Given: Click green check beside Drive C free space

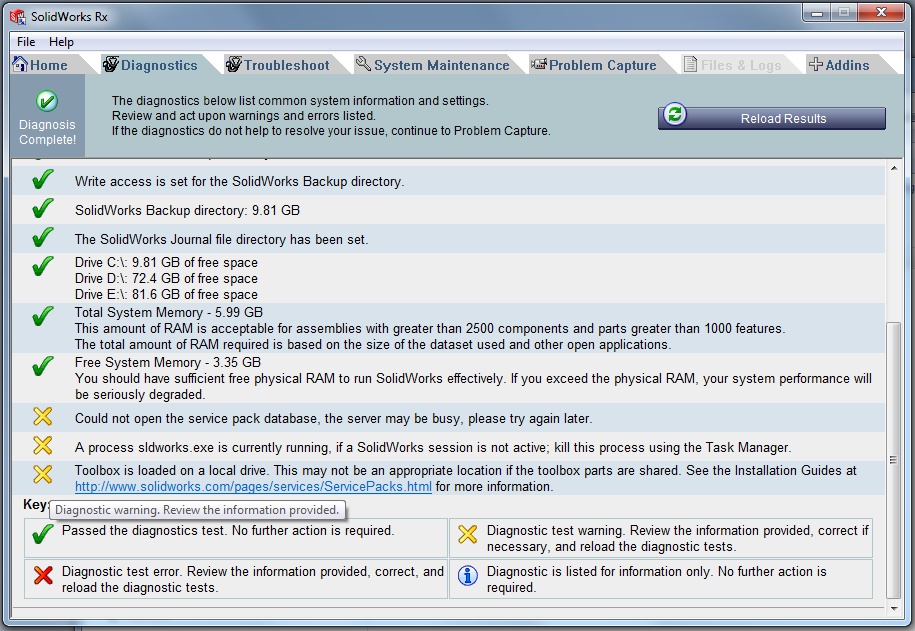Looking at the screenshot, I should pos(43,266).
